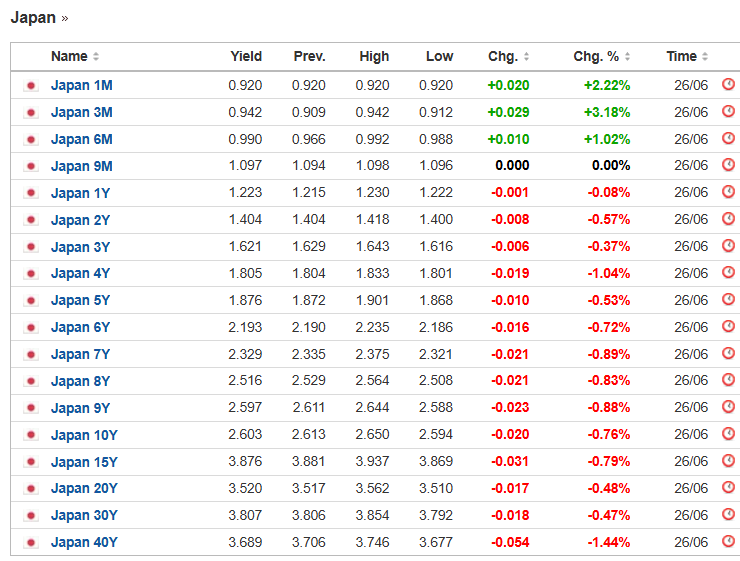Open the Japan 40Y bond link
Viewport: 740px width, 561px height.
point(84,542)
